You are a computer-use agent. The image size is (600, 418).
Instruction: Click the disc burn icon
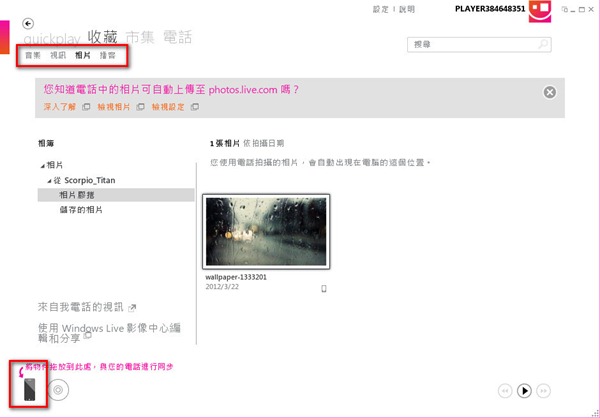pos(58,390)
